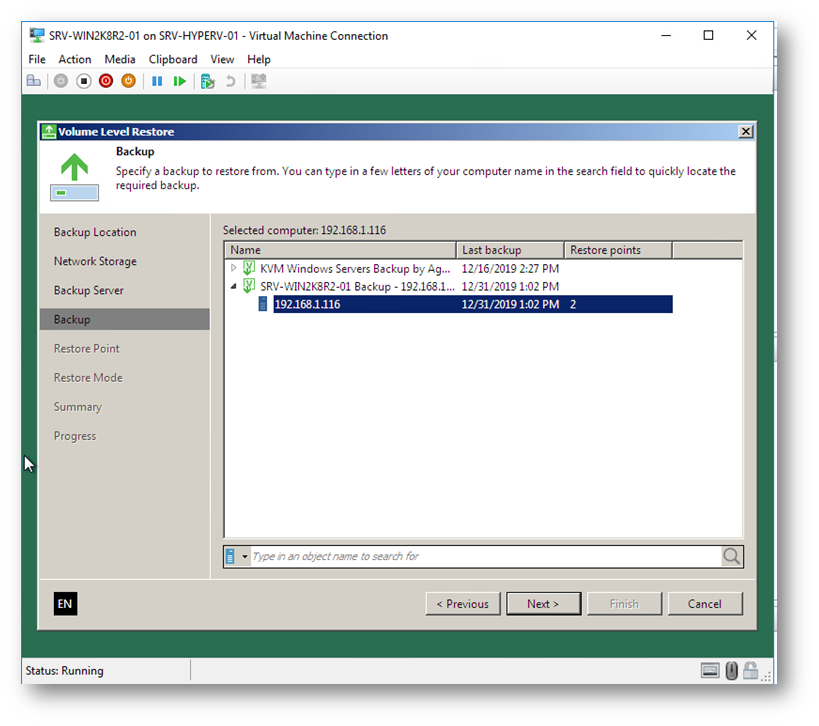Click the object name search field
Image resolution: width=819 pixels, height=726 pixels.
(x=485, y=557)
